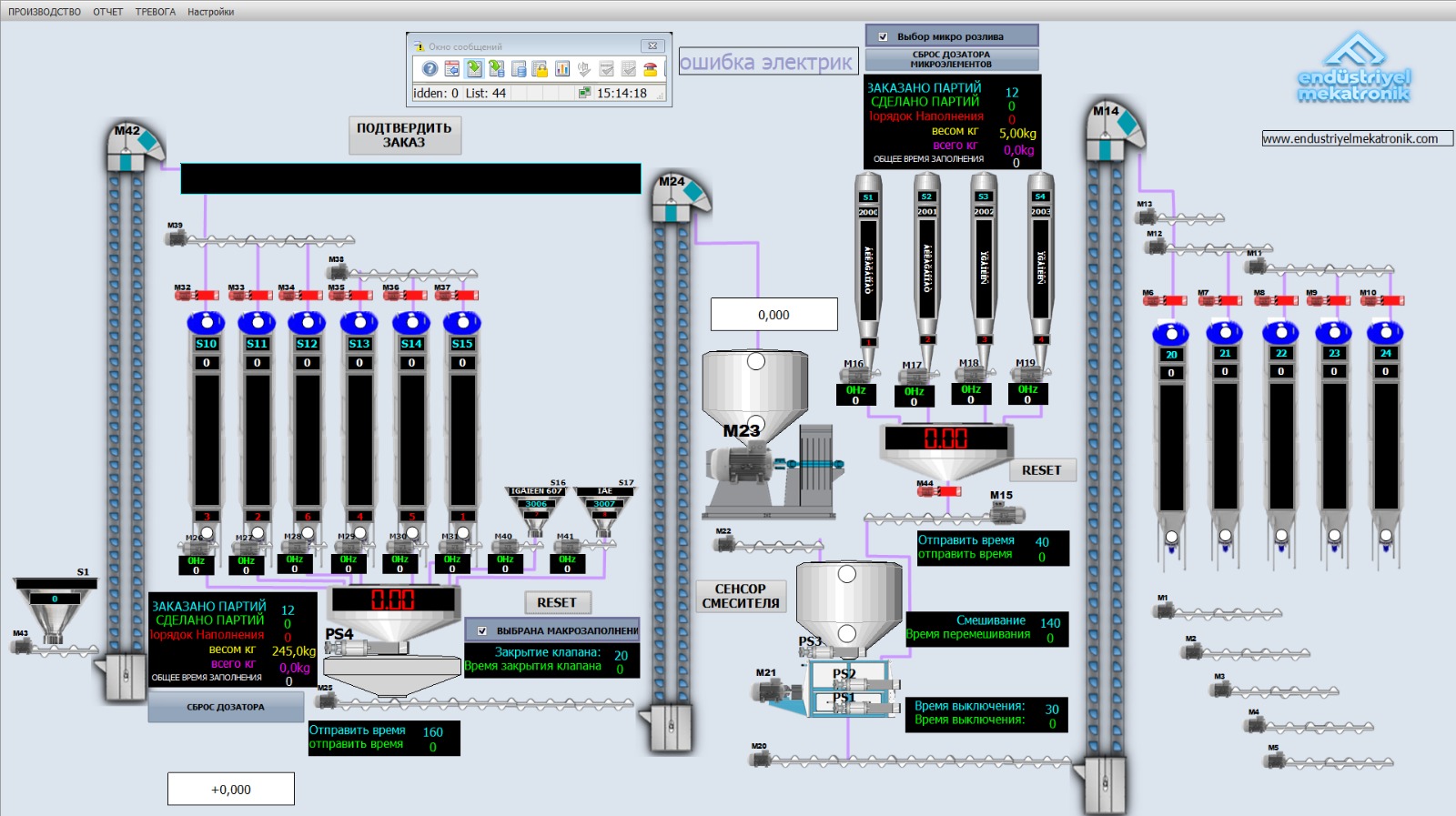Click the blue valve above silo S10
Image resolution: width=1456 pixels, height=816 pixels.
tap(206, 322)
